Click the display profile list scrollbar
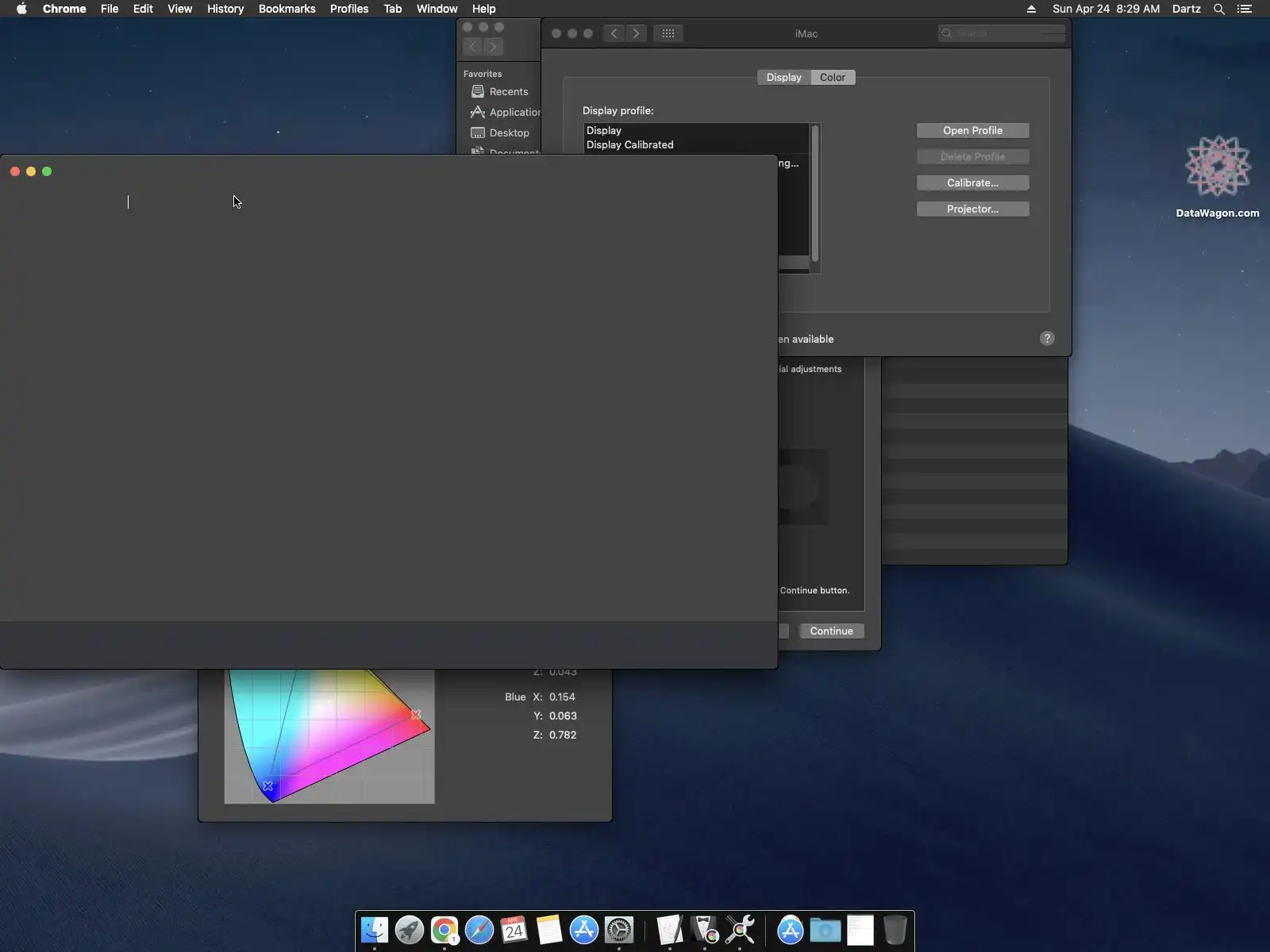The image size is (1270, 952). point(814,194)
